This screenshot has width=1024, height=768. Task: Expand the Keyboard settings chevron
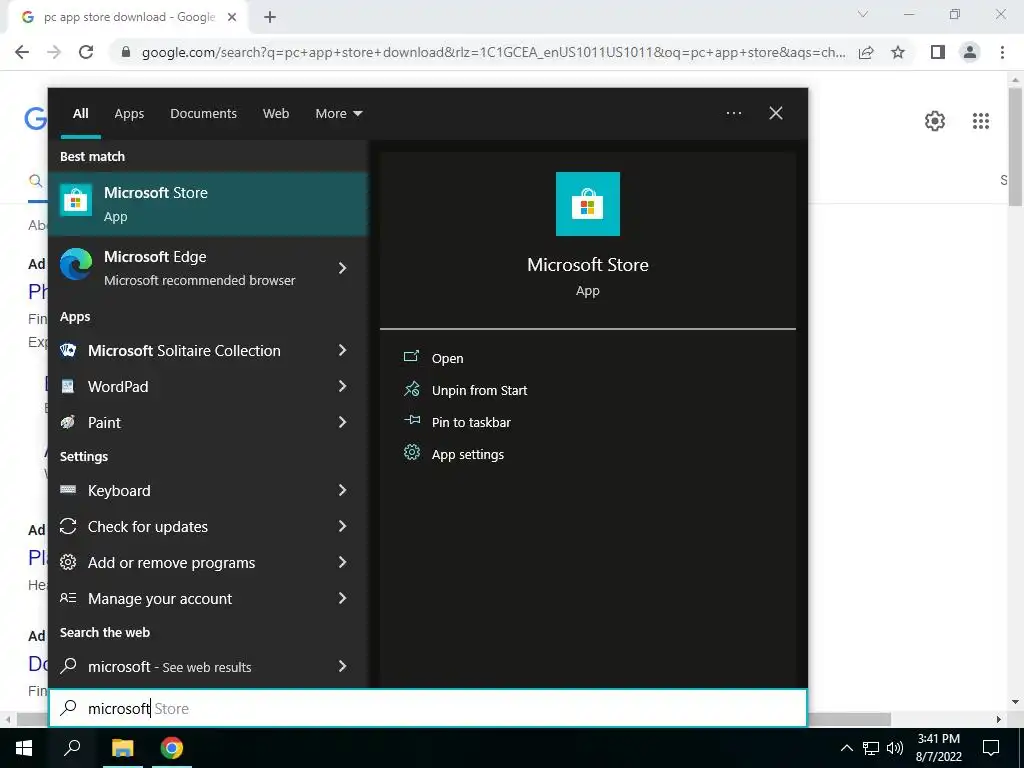click(x=342, y=490)
